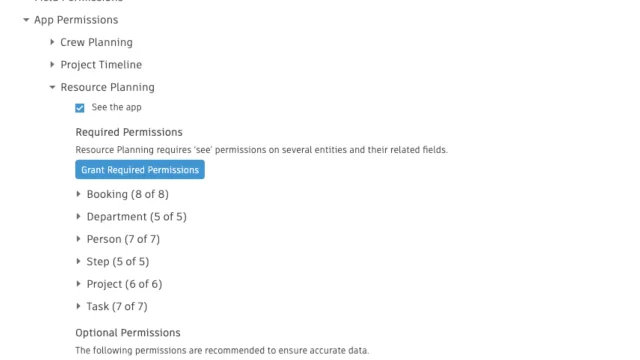The width and height of the screenshot is (640, 360).
Task: Expand the Project (6 of 6) arrow
Action: [78, 284]
